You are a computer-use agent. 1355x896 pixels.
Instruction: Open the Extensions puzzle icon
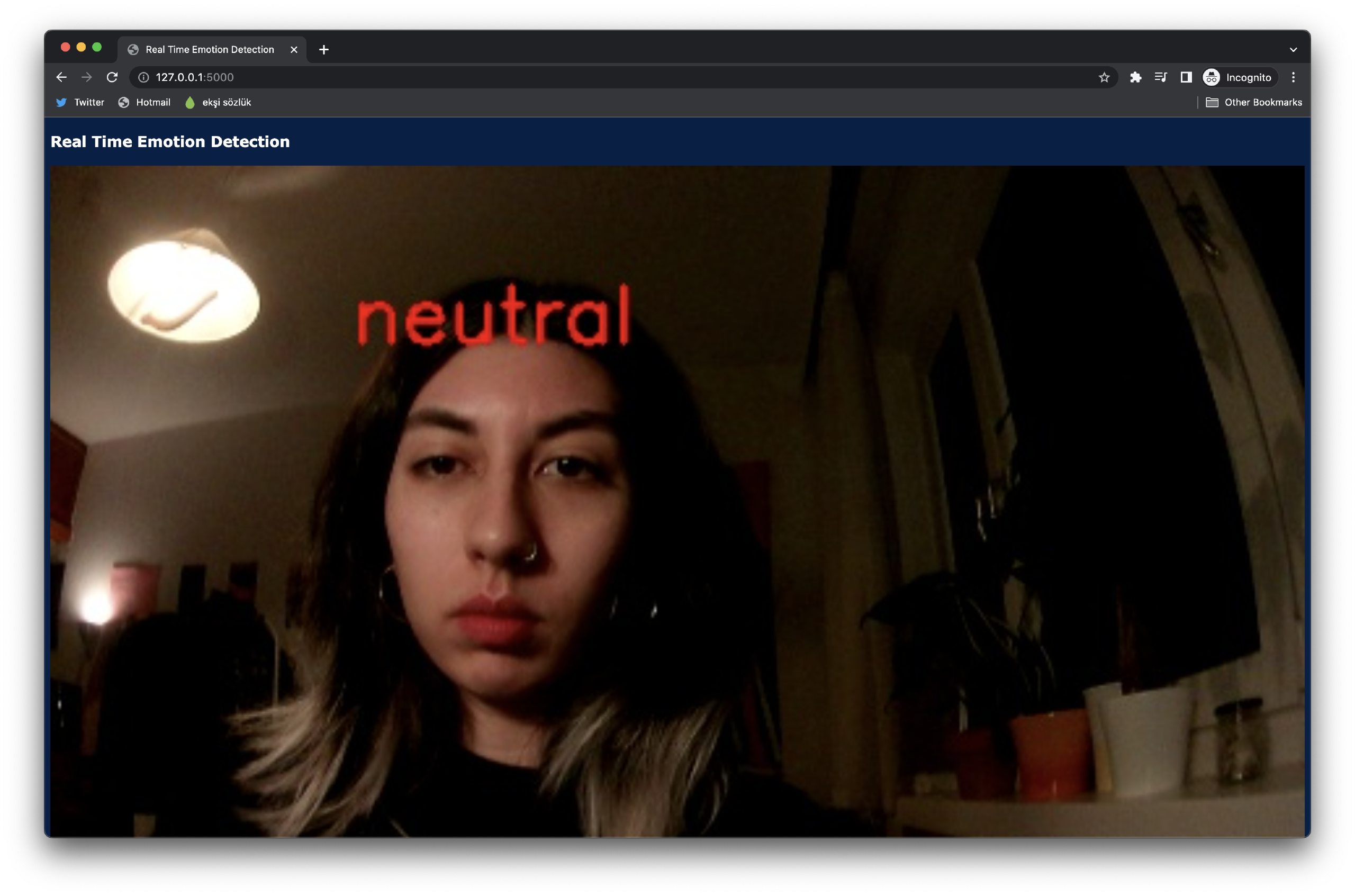1135,77
